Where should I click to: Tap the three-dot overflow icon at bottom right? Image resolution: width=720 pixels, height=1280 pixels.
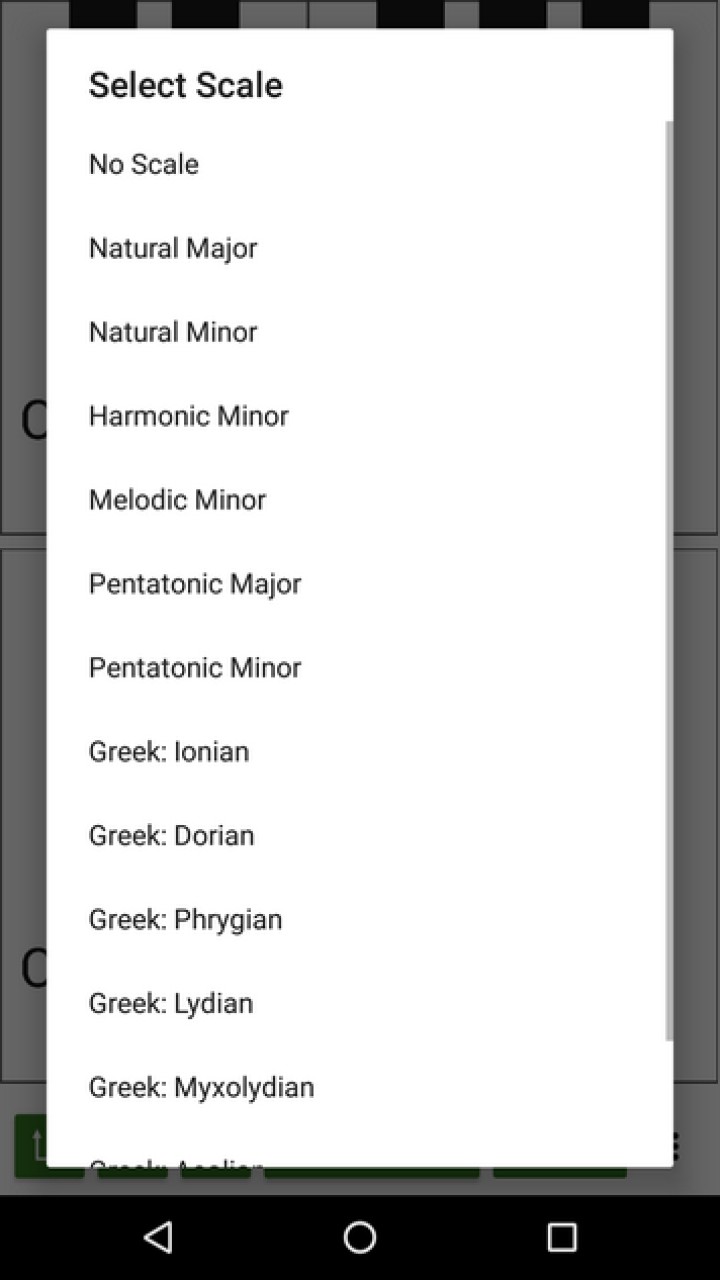pyautogui.click(x=677, y=1146)
